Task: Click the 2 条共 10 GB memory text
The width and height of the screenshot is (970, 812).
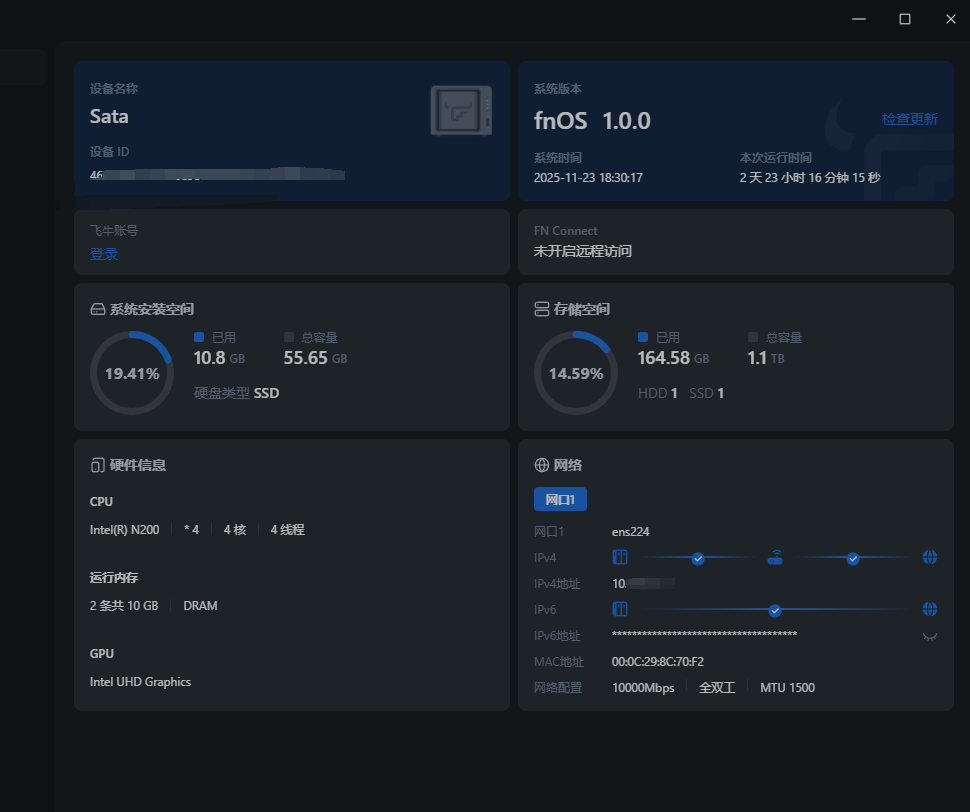Action: coord(124,605)
